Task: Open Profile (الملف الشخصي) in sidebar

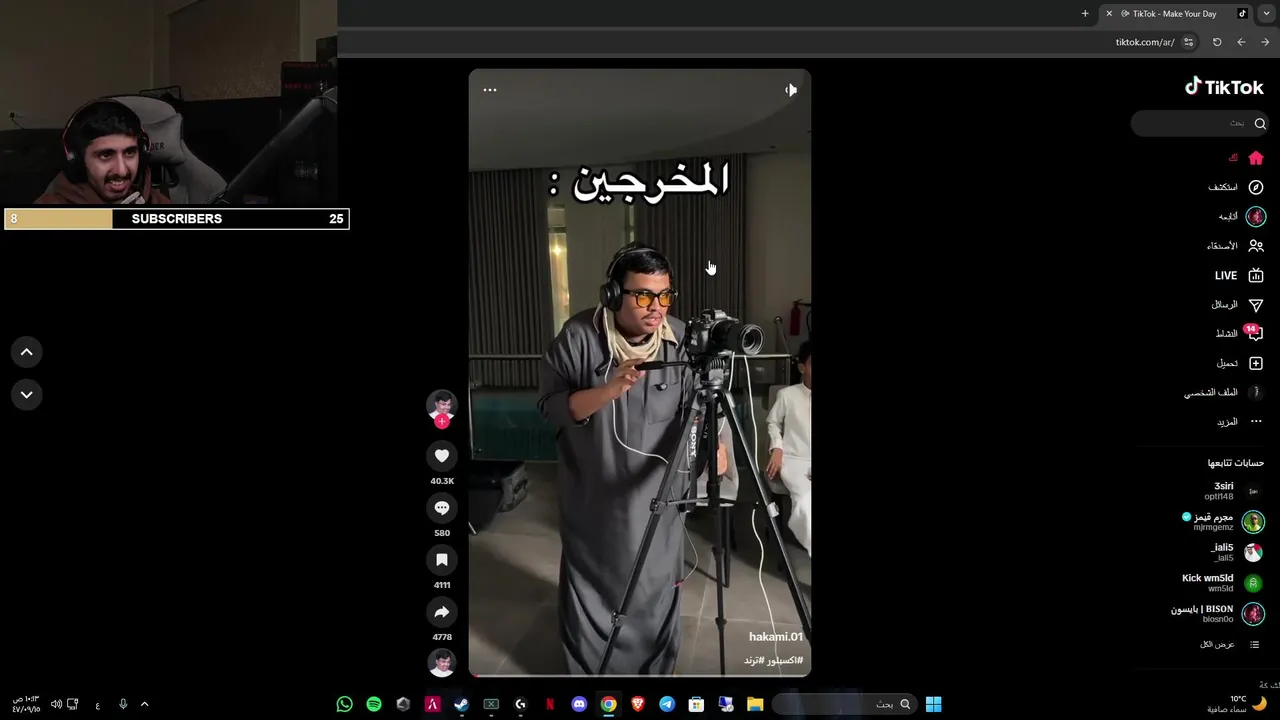Action: point(1224,392)
